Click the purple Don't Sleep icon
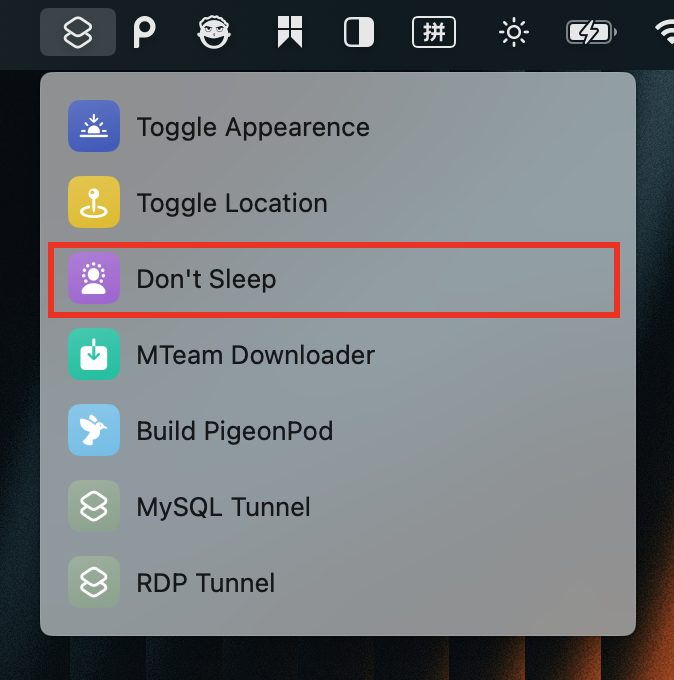This screenshot has height=680, width=674. point(94,278)
